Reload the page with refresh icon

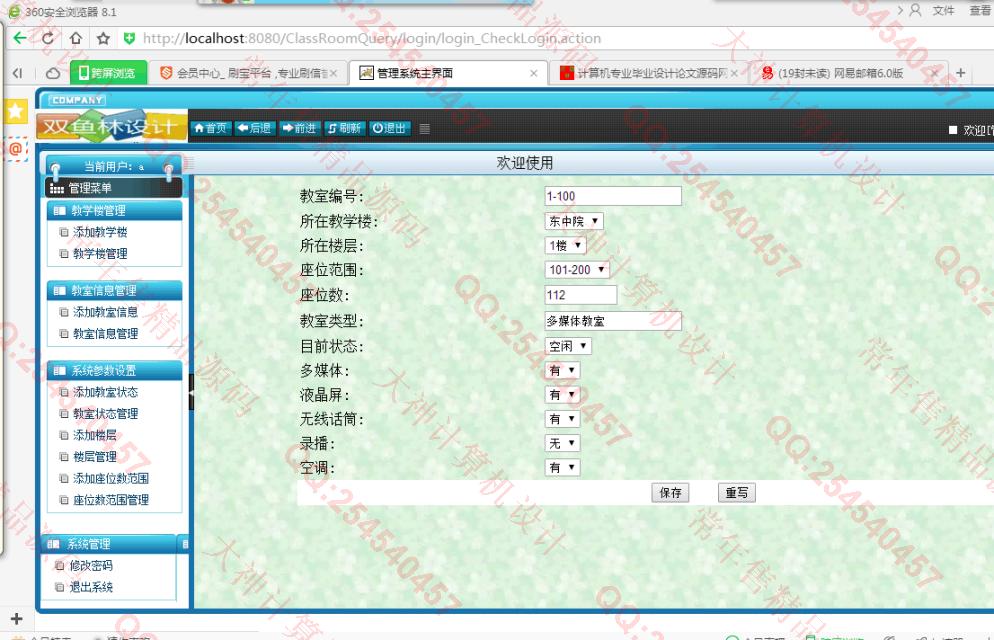click(x=48, y=38)
